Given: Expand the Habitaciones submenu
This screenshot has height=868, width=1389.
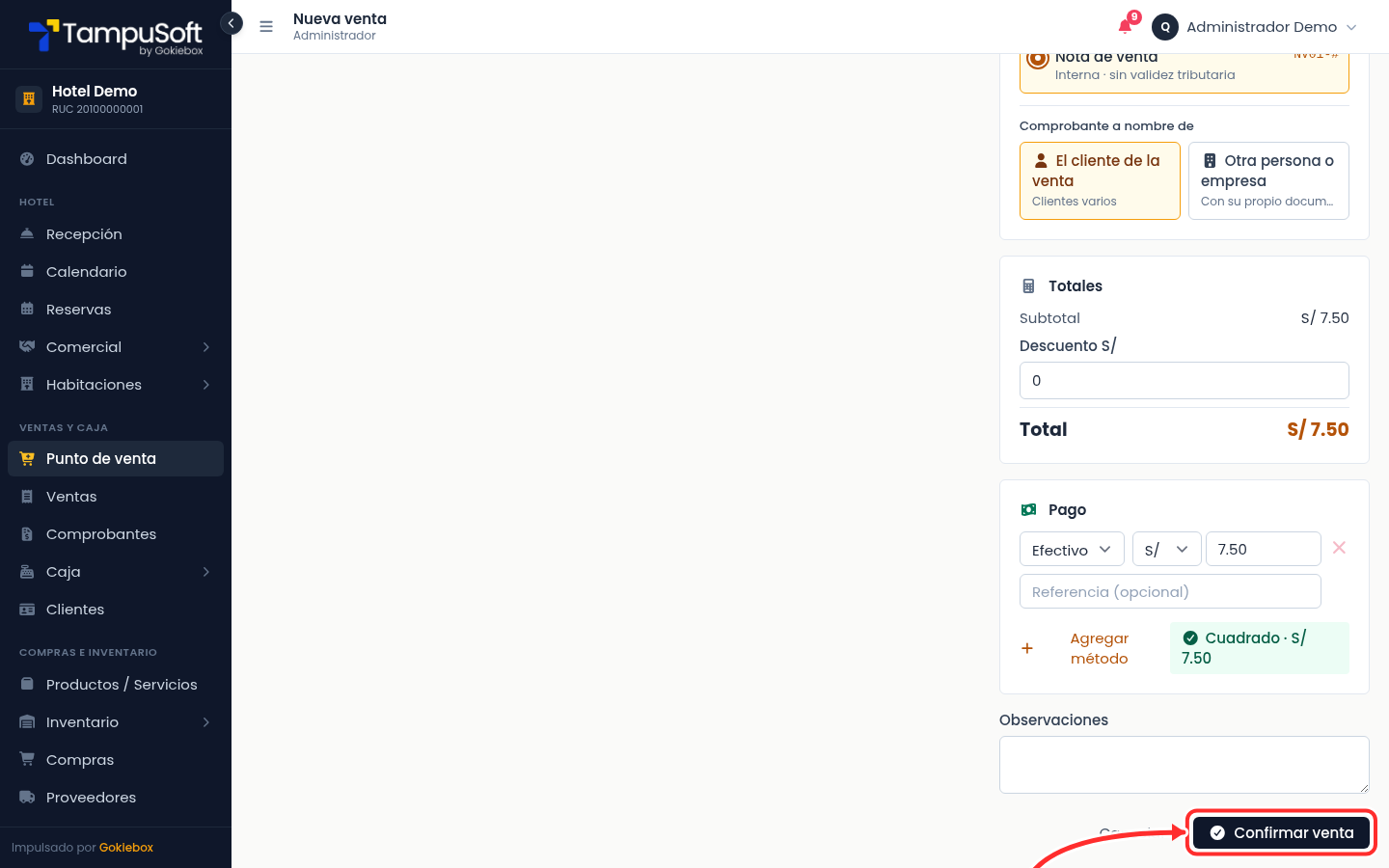Looking at the screenshot, I should (116, 385).
